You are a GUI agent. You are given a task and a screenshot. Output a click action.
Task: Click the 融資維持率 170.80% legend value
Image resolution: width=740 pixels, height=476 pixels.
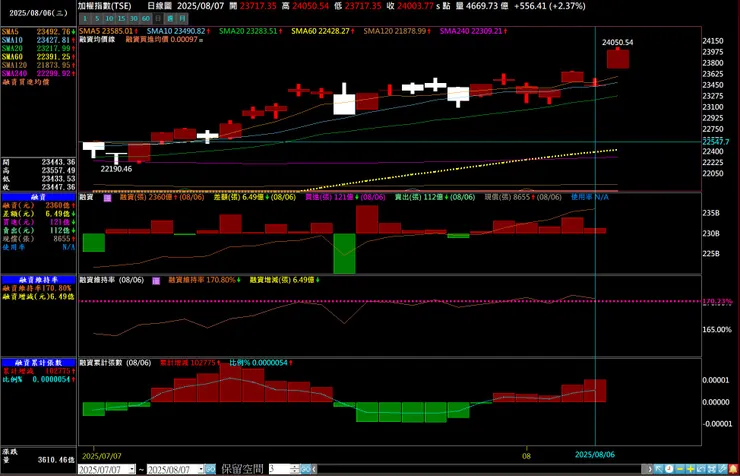point(204,280)
